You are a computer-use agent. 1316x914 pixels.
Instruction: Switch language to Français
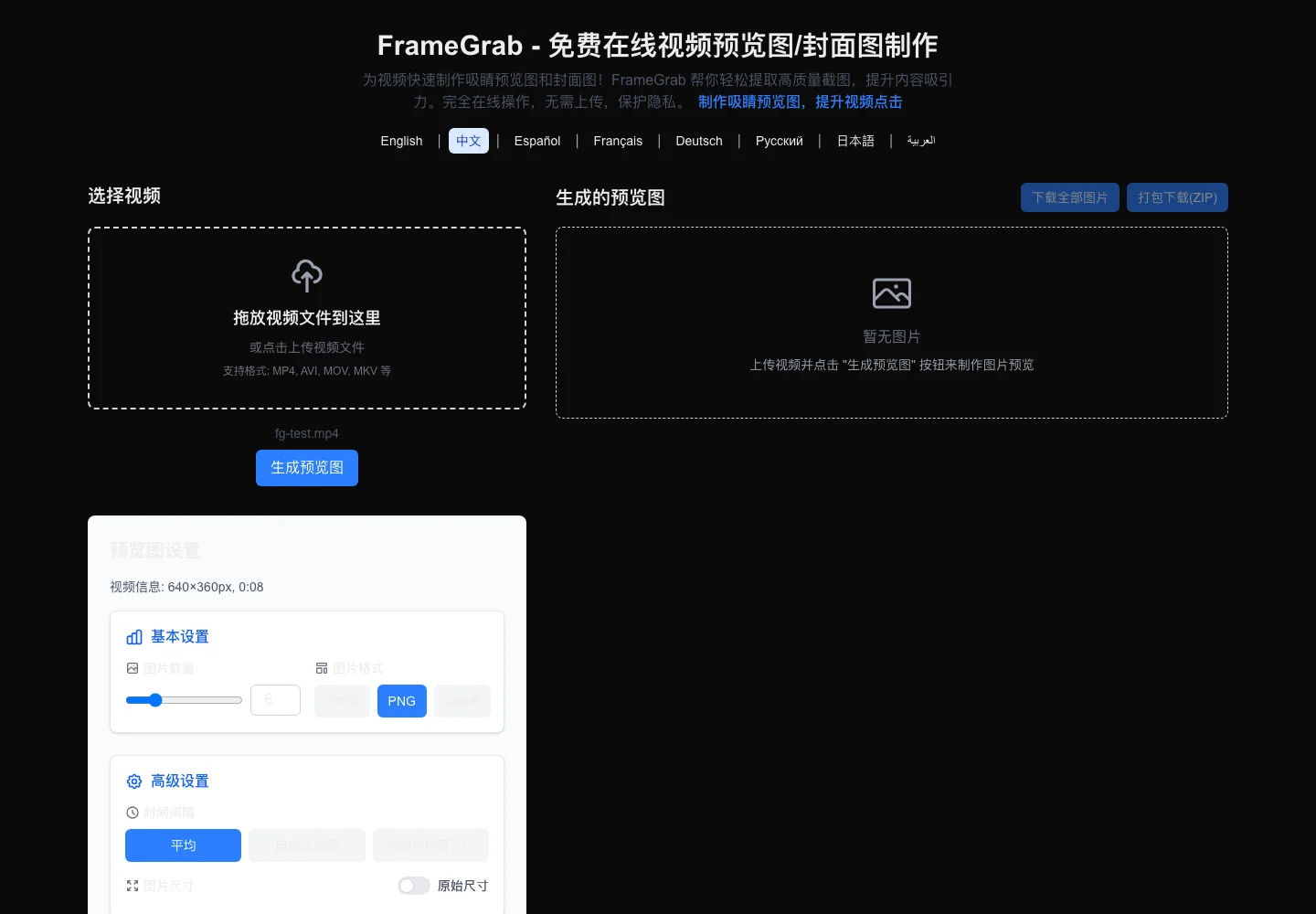pos(618,141)
